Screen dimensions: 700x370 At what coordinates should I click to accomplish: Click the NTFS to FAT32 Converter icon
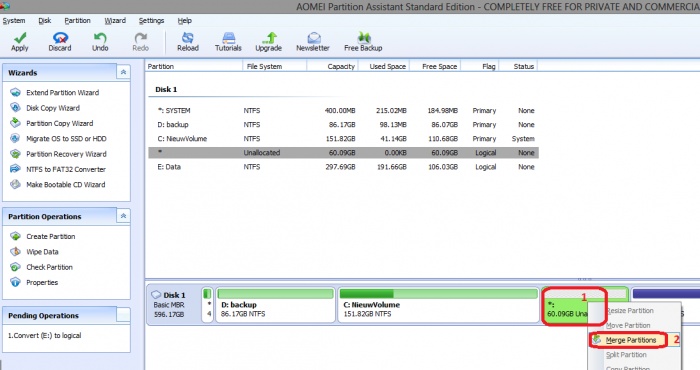(16, 169)
